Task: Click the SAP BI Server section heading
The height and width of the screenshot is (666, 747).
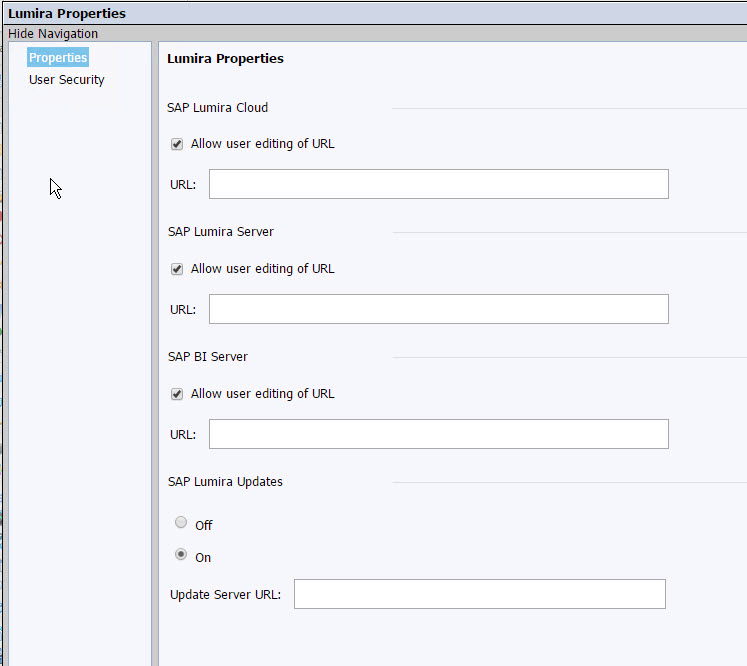Action: coord(208,357)
